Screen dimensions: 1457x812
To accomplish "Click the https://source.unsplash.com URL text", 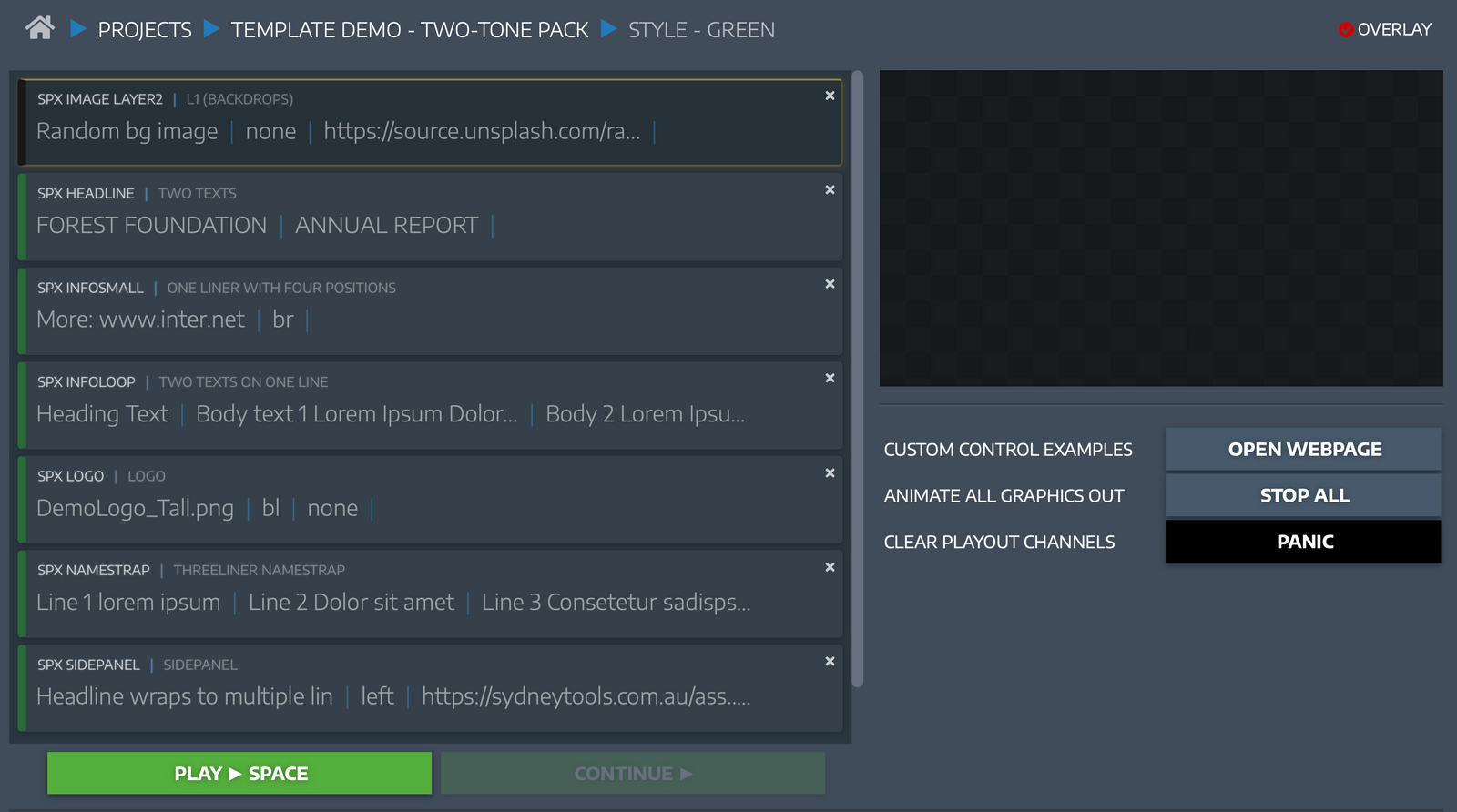I will point(482,132).
